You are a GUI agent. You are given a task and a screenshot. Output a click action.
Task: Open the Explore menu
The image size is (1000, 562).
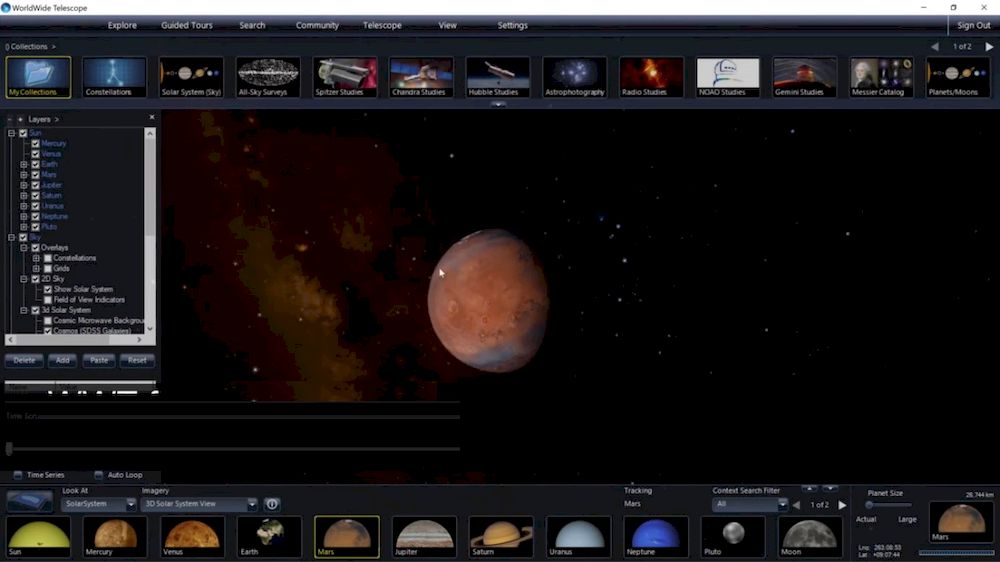(122, 26)
